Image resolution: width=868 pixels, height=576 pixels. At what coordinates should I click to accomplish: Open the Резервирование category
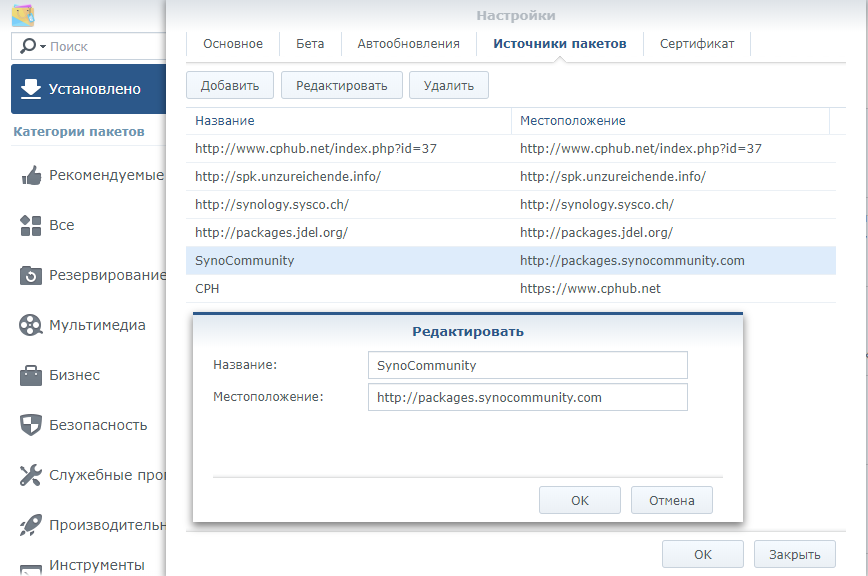107,275
